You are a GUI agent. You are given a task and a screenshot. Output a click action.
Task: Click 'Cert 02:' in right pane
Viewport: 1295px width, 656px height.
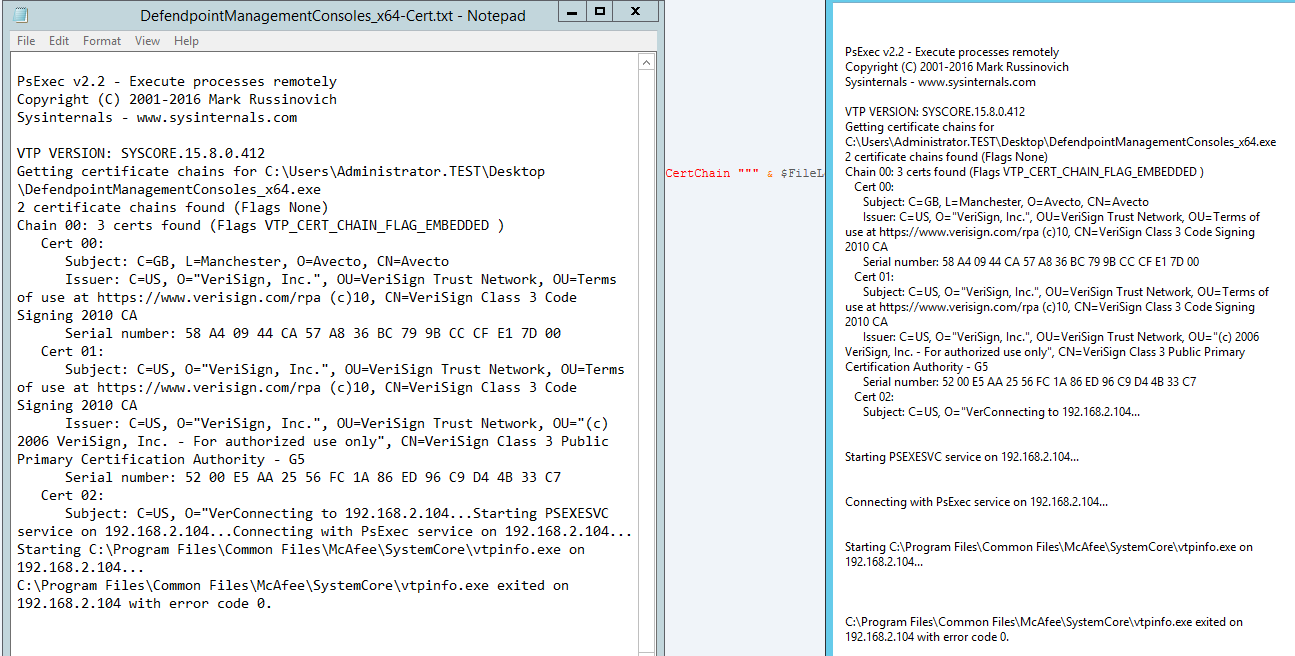tap(874, 397)
